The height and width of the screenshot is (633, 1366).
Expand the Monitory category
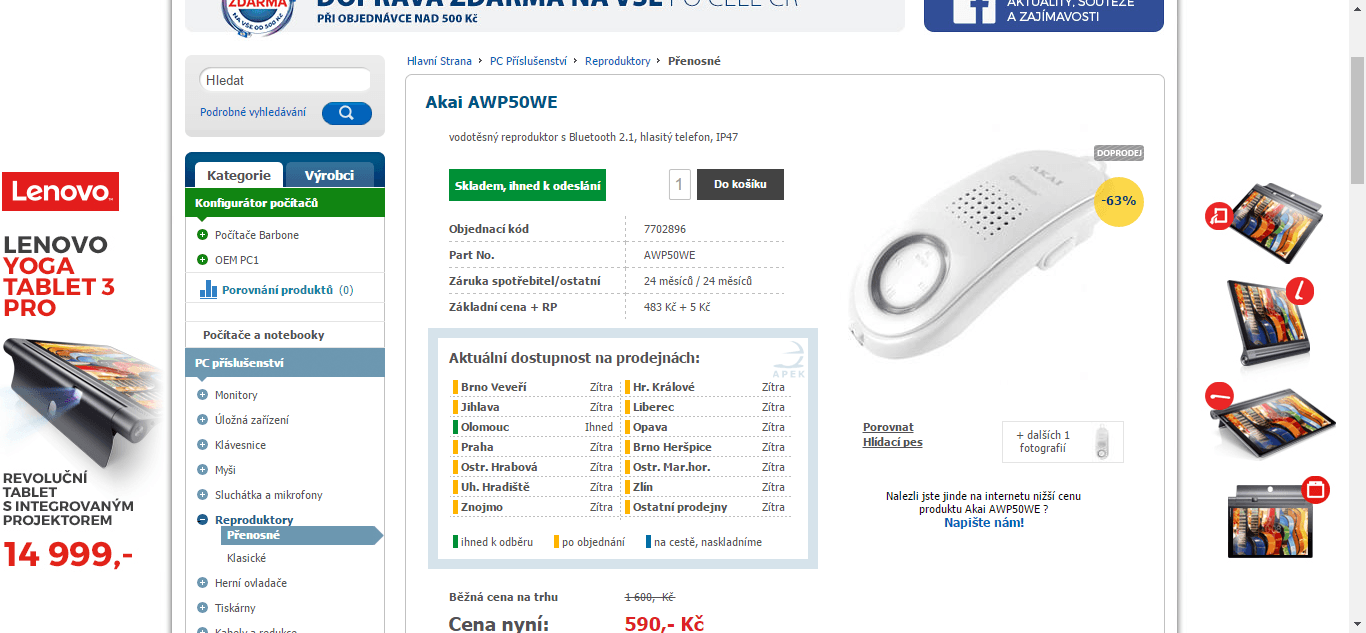coord(203,395)
